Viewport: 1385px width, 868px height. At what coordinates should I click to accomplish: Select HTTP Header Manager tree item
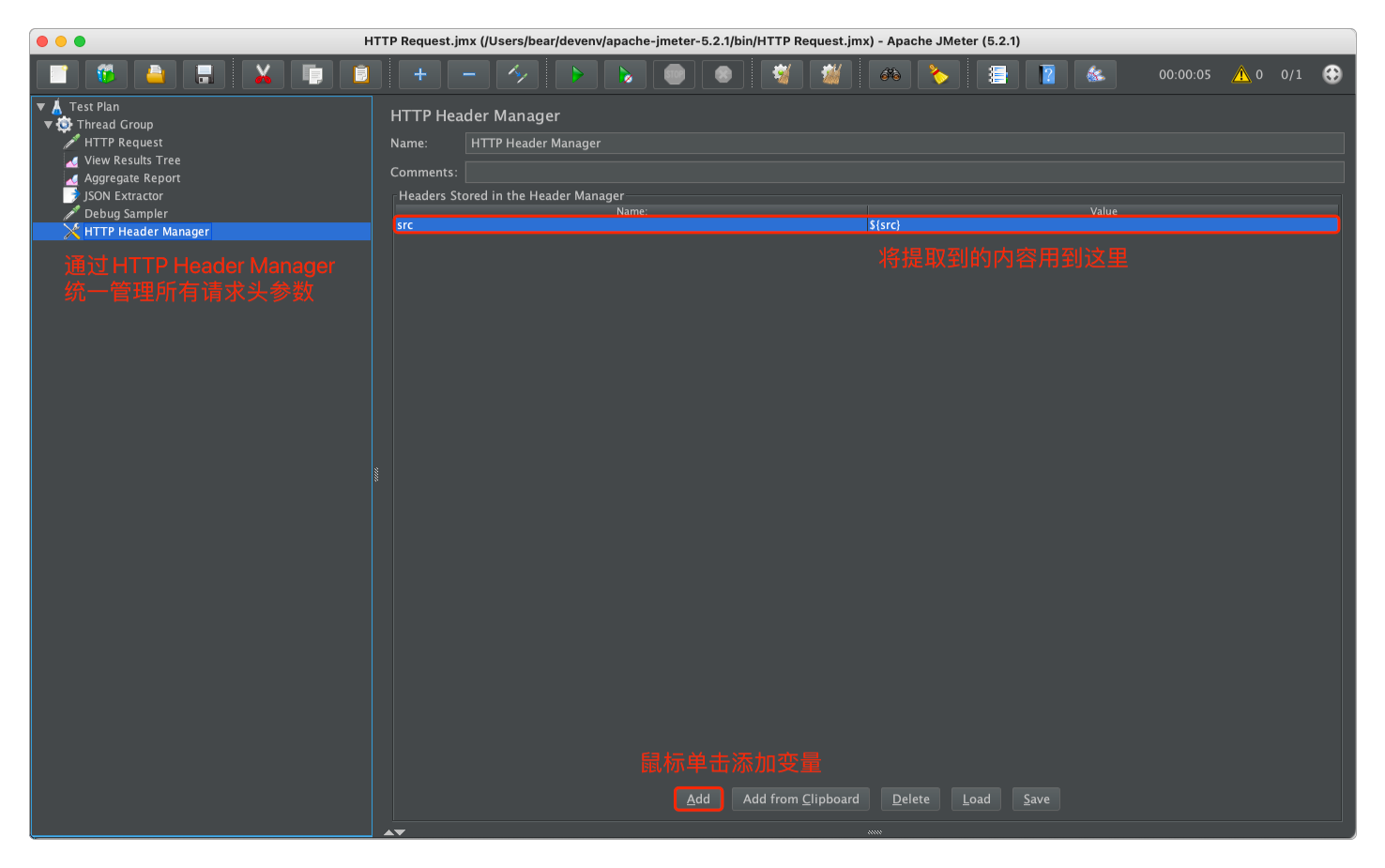[x=146, y=232]
